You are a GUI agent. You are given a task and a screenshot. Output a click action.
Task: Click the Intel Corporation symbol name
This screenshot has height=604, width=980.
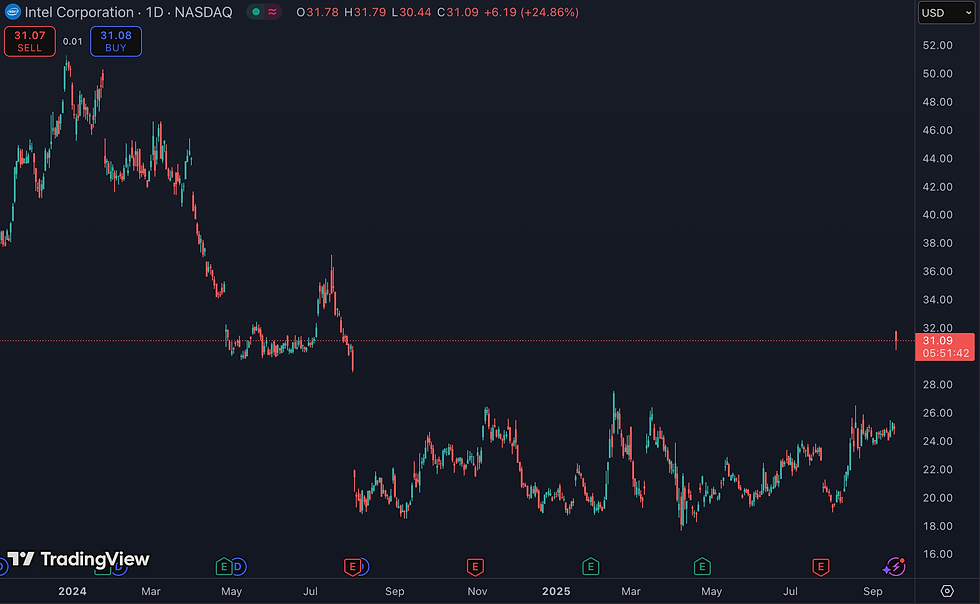79,12
